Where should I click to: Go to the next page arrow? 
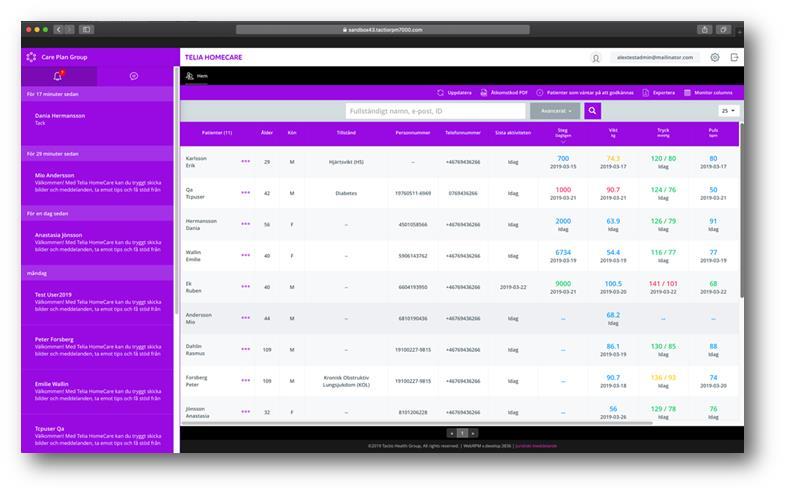pos(473,433)
